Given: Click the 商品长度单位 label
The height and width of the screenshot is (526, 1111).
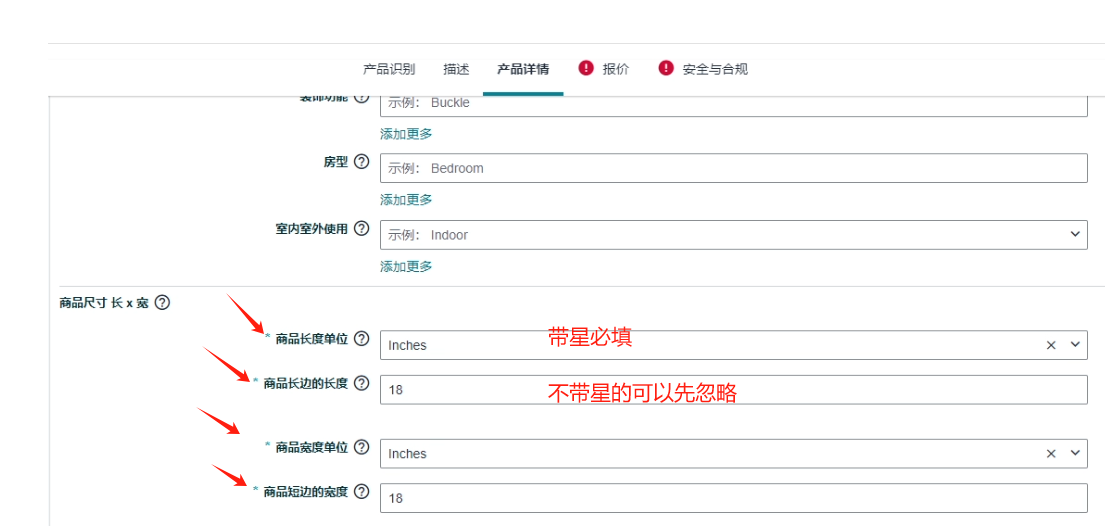Looking at the screenshot, I should [x=312, y=339].
